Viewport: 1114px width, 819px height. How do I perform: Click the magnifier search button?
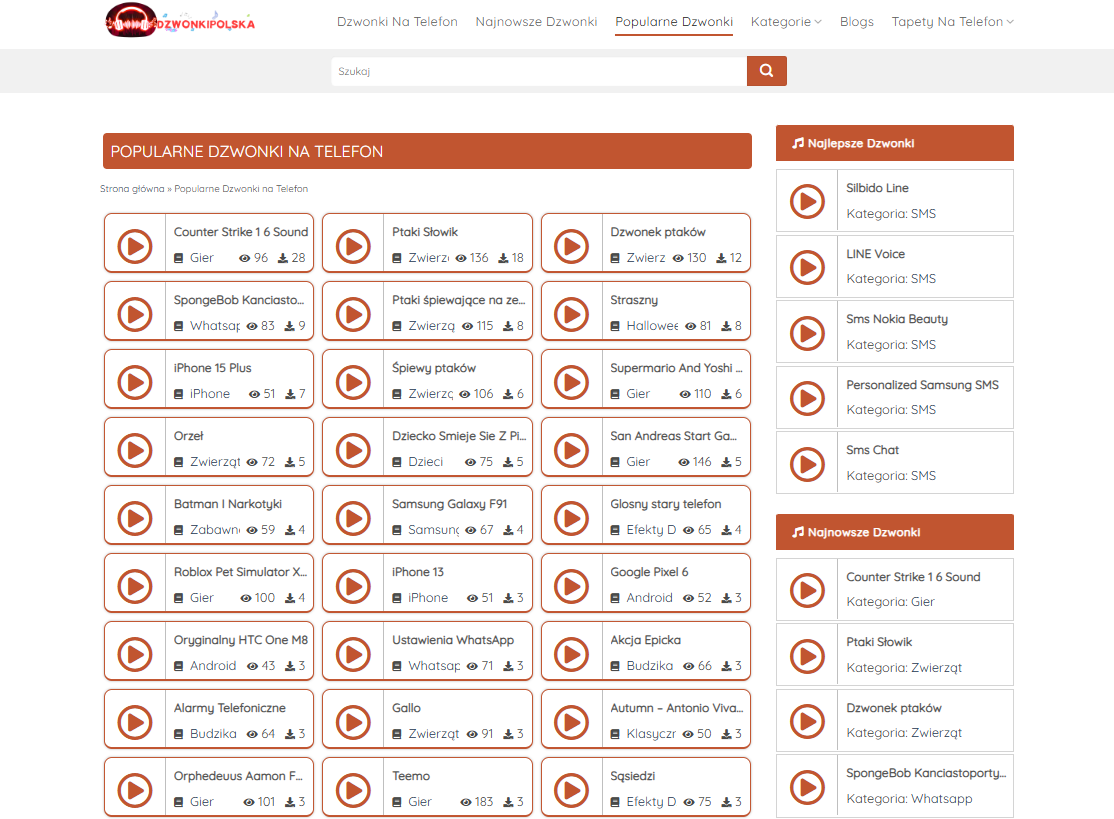point(766,71)
